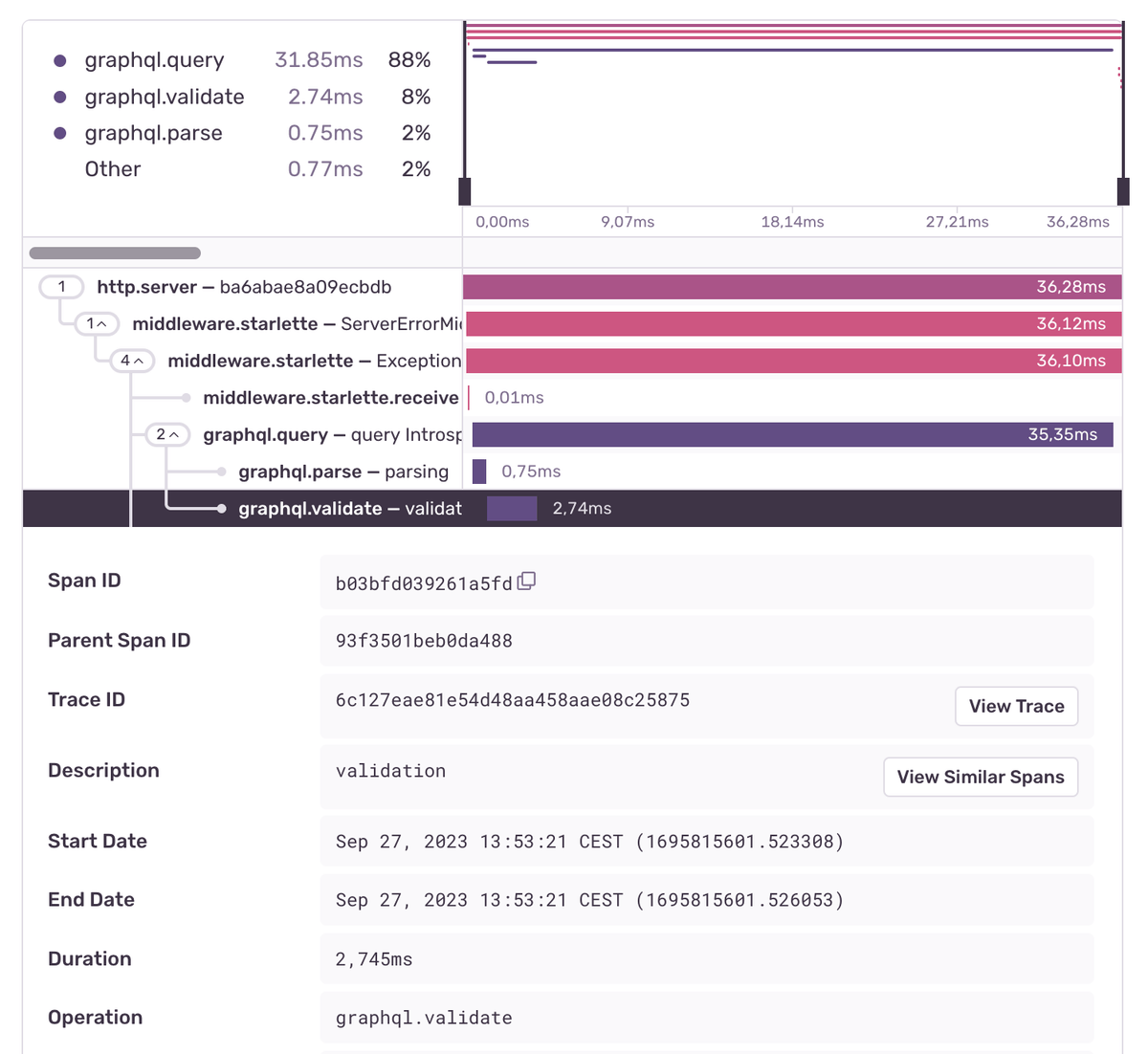Screen dimensions: 1148x1054
Task: Click the numbered badge on the http.server span
Action: pos(60,286)
